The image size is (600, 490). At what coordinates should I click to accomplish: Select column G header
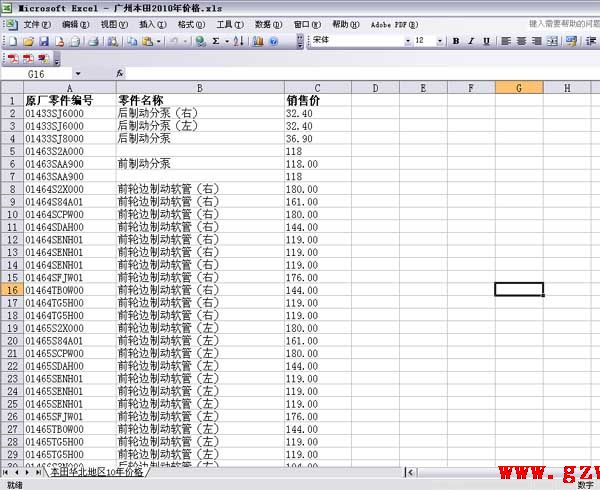click(x=519, y=88)
